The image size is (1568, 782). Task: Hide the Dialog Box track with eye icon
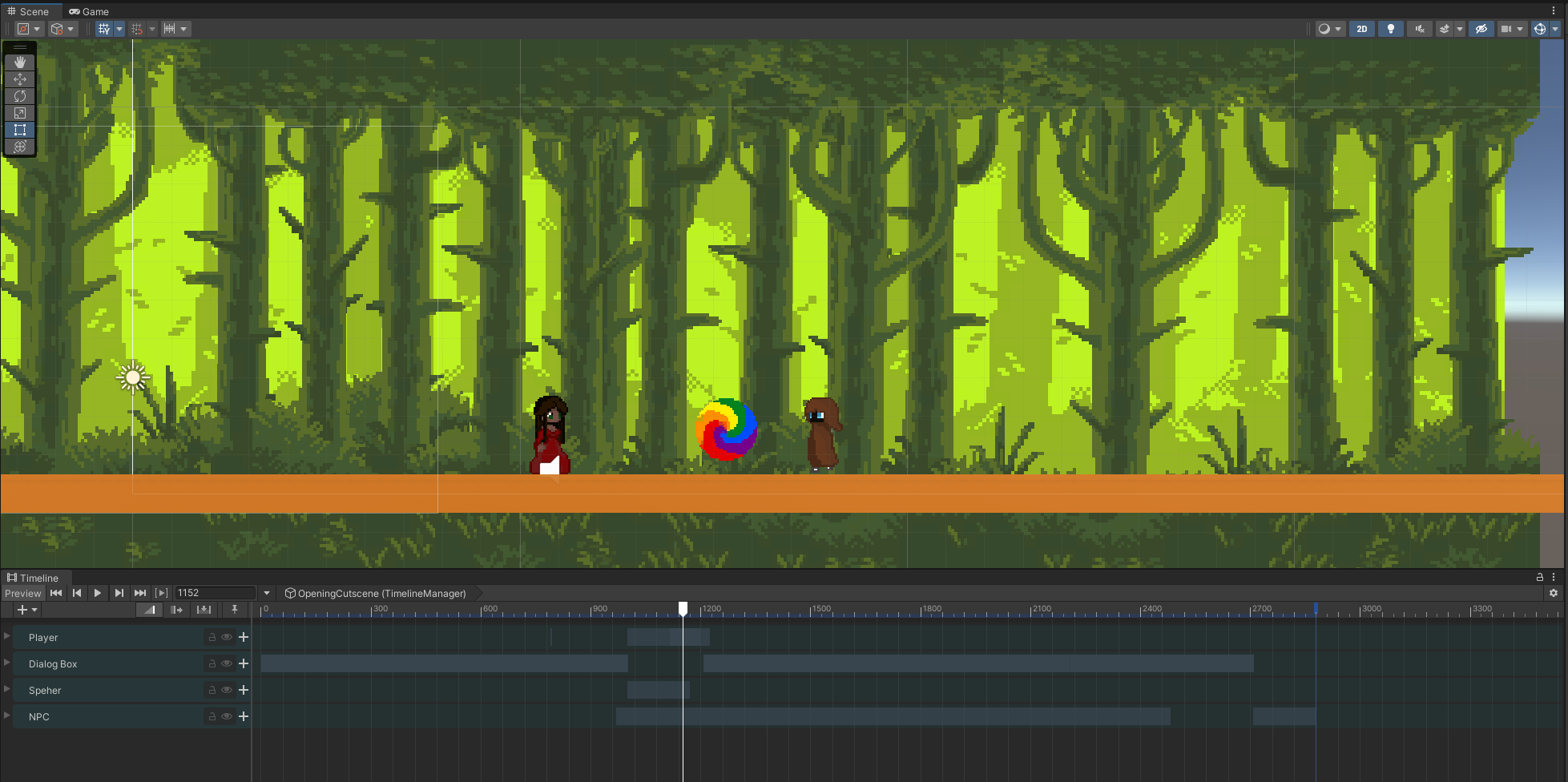coord(227,663)
